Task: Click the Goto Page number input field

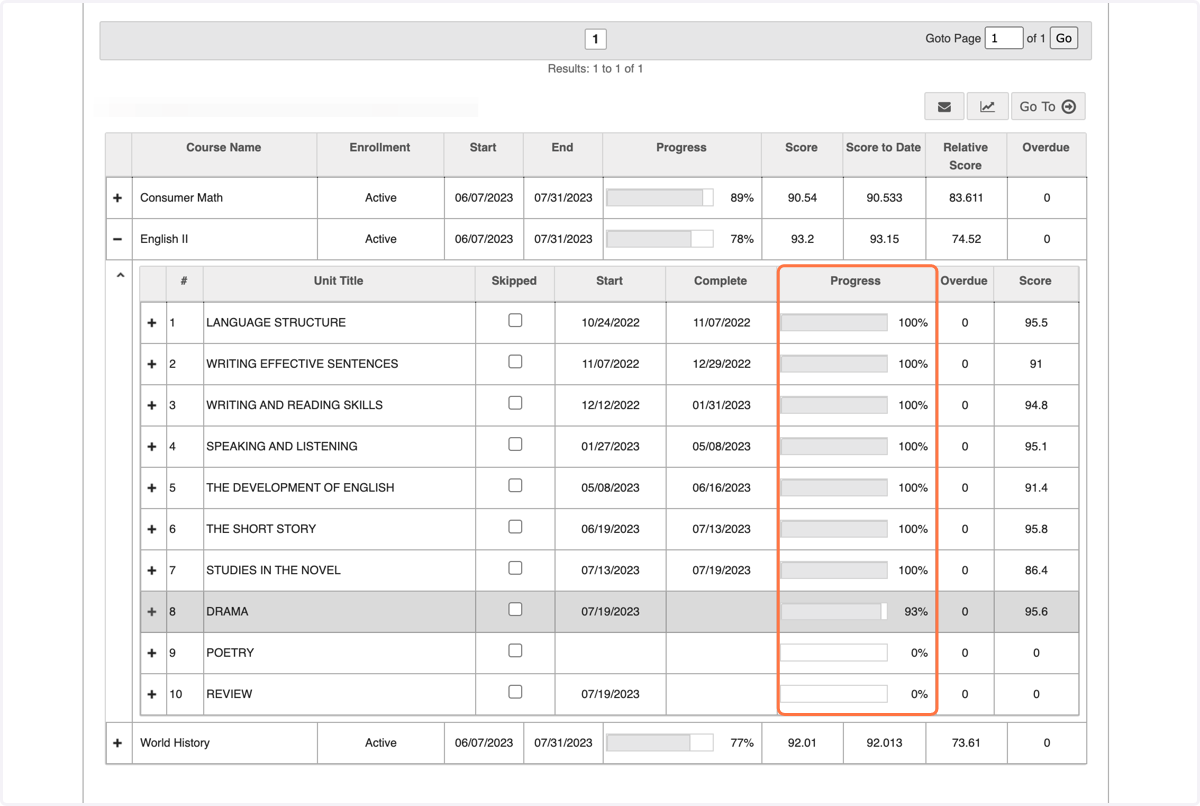Action: 1004,38
